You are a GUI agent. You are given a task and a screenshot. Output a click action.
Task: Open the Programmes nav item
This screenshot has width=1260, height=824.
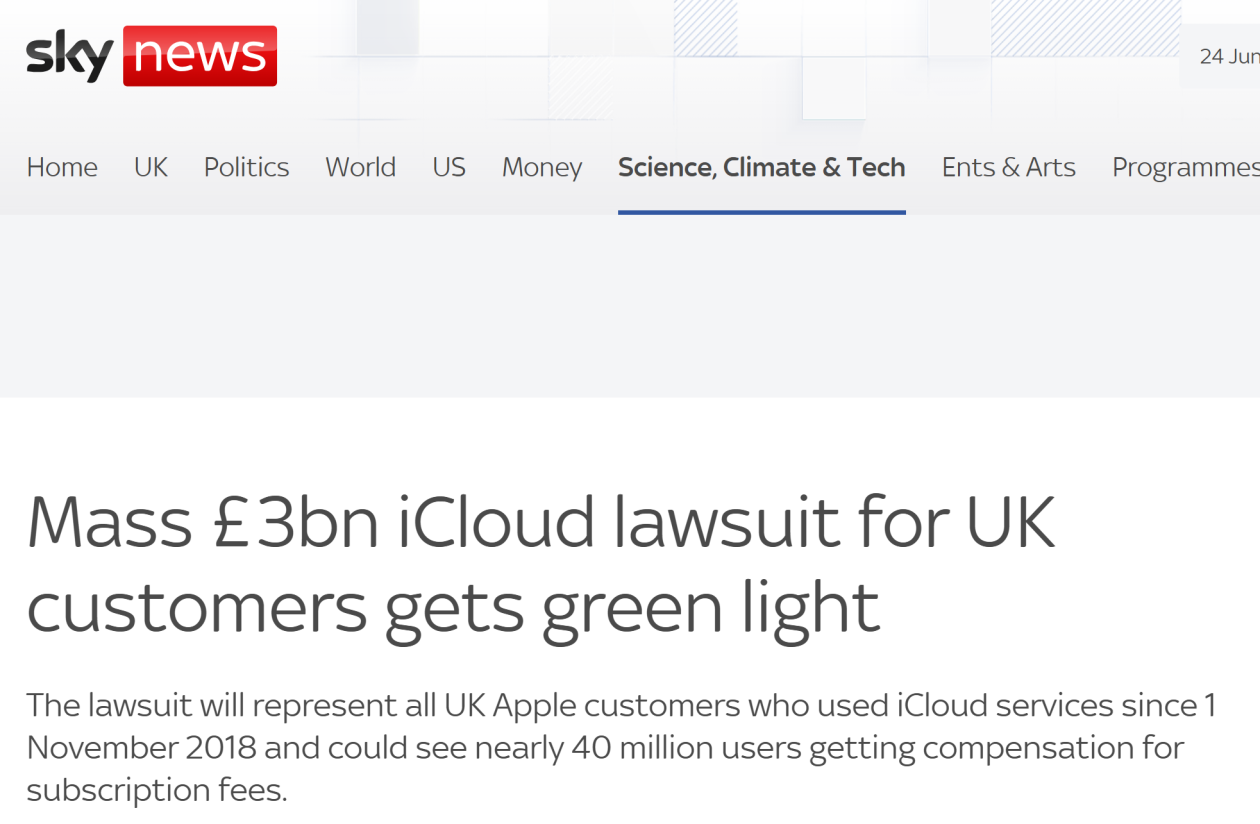[1186, 167]
